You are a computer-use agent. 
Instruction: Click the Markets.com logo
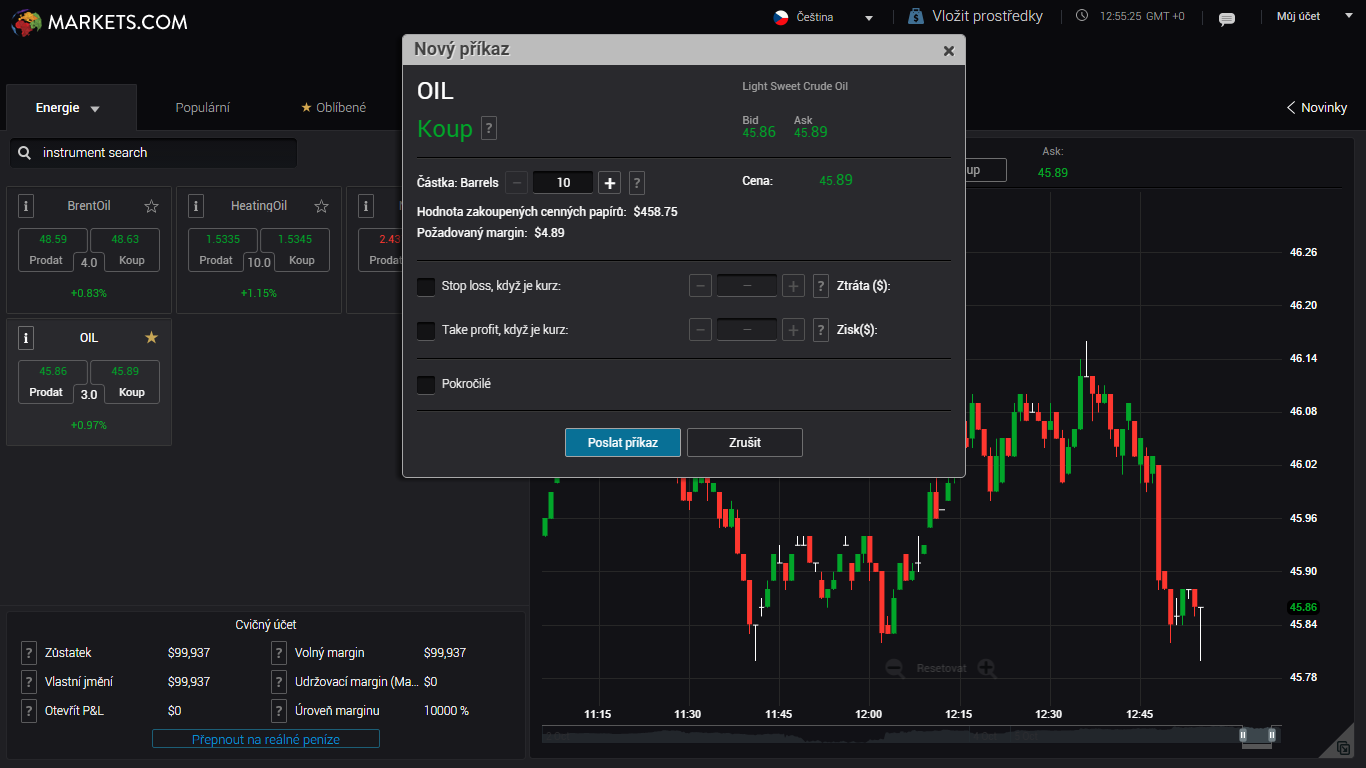100,21
